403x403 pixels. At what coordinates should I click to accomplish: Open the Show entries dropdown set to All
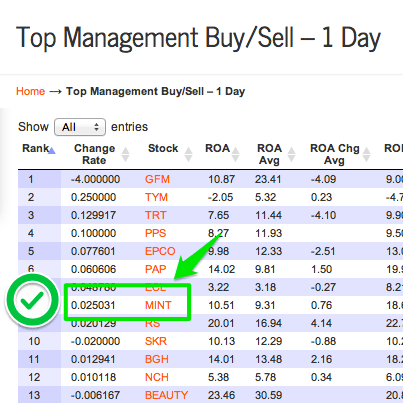tap(80, 127)
